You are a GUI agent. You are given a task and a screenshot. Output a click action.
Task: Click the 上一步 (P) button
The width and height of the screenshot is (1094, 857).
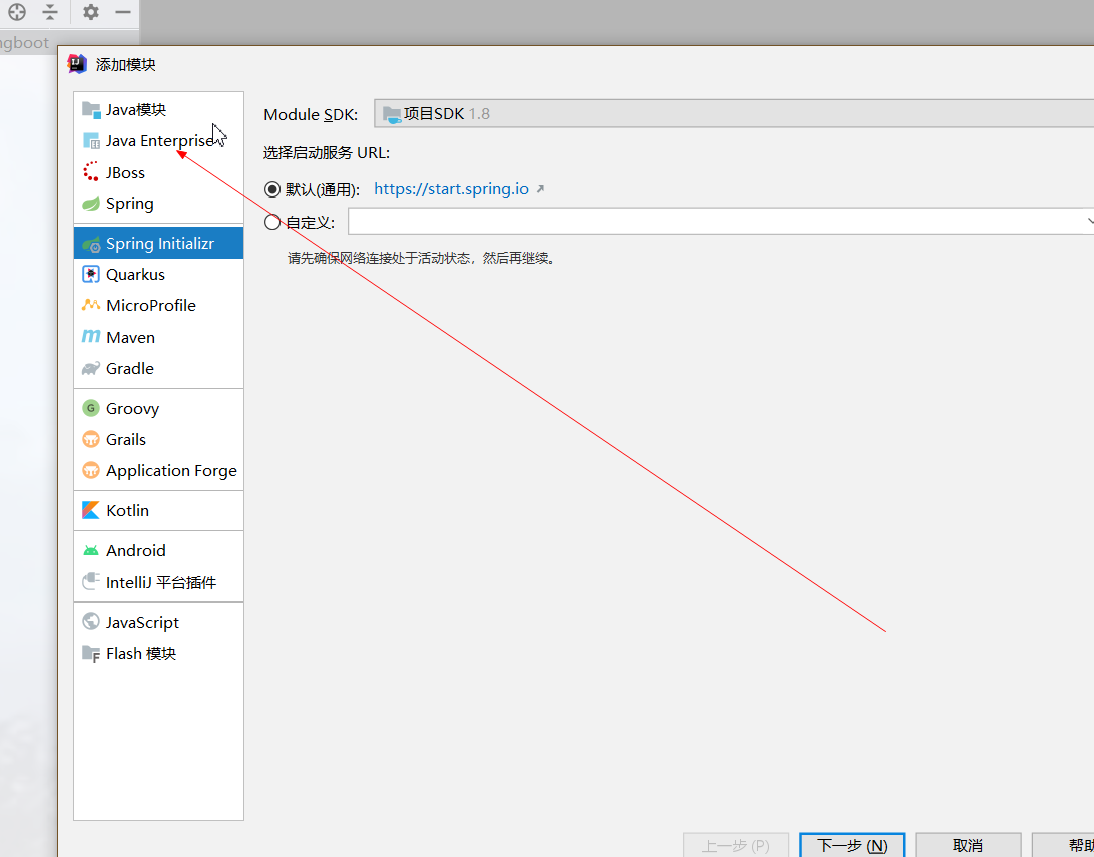coord(735,845)
